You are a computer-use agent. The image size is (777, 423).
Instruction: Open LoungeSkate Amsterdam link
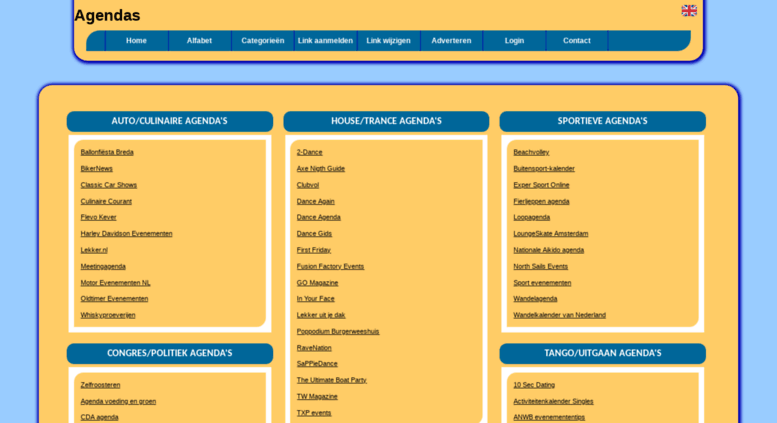(551, 233)
